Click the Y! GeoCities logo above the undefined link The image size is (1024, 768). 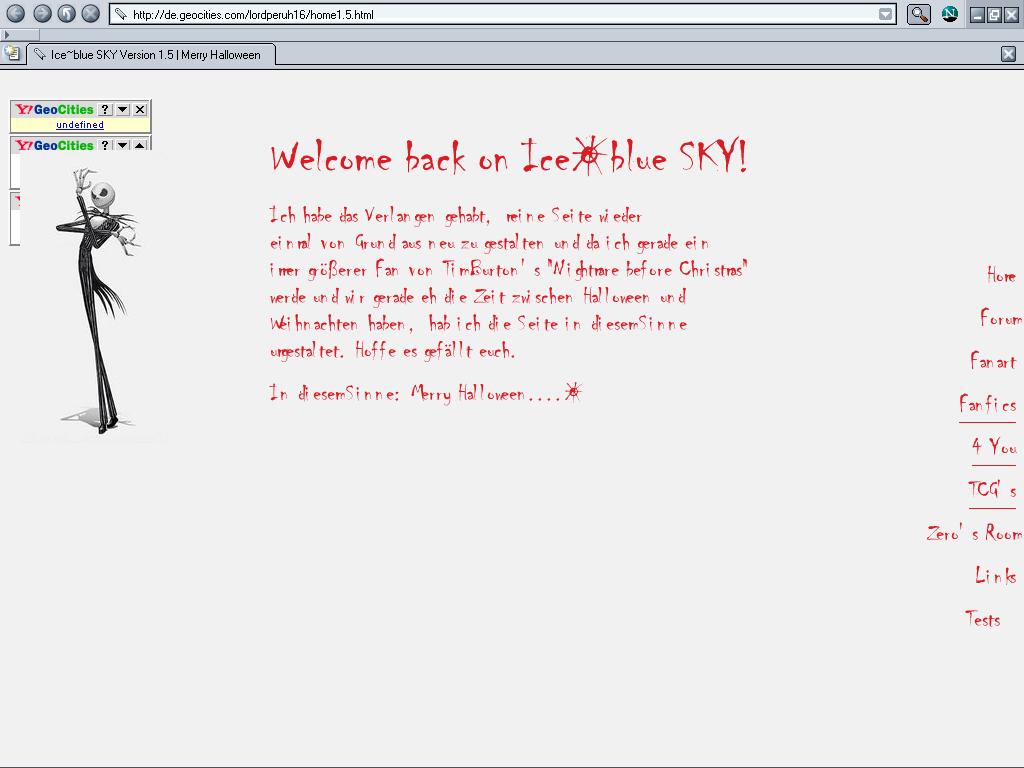pyautogui.click(x=55, y=109)
